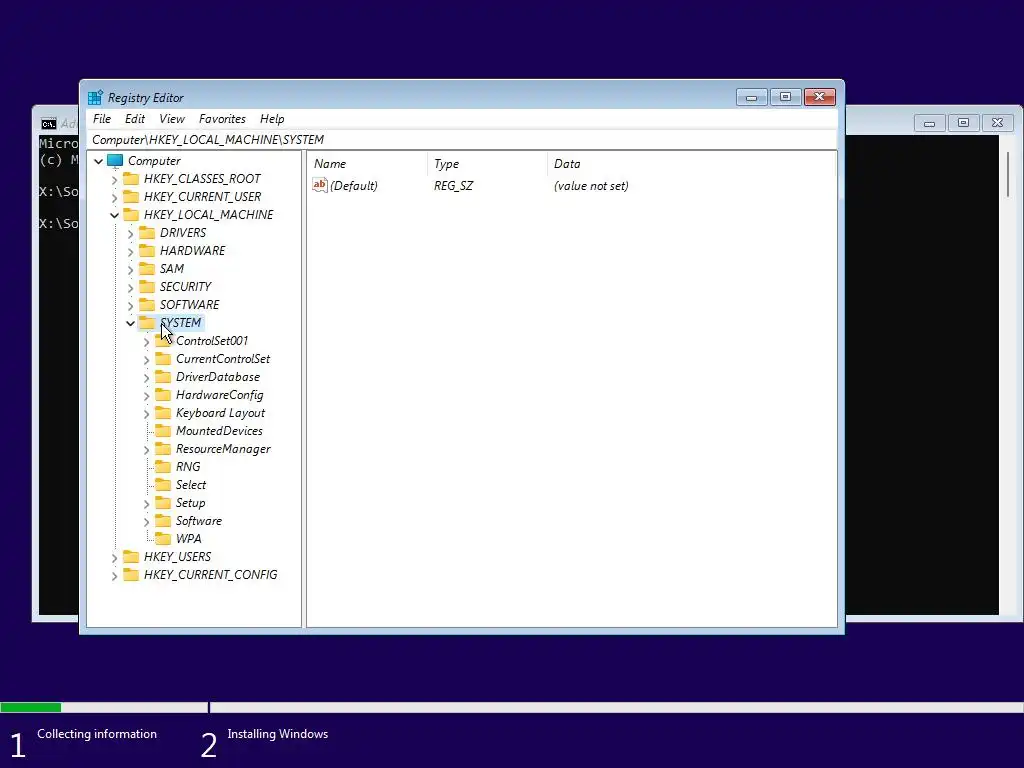
Task: Click the registry path address bar
Action: click(x=461, y=140)
